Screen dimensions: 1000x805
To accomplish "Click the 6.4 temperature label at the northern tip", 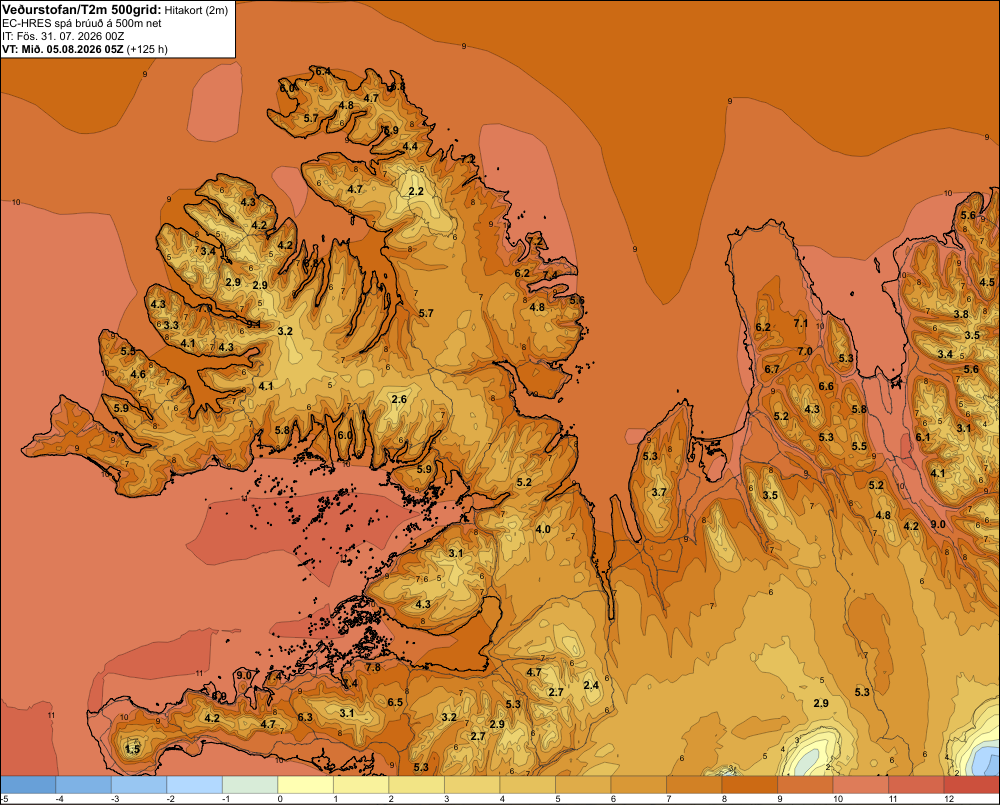I will 323,71.
